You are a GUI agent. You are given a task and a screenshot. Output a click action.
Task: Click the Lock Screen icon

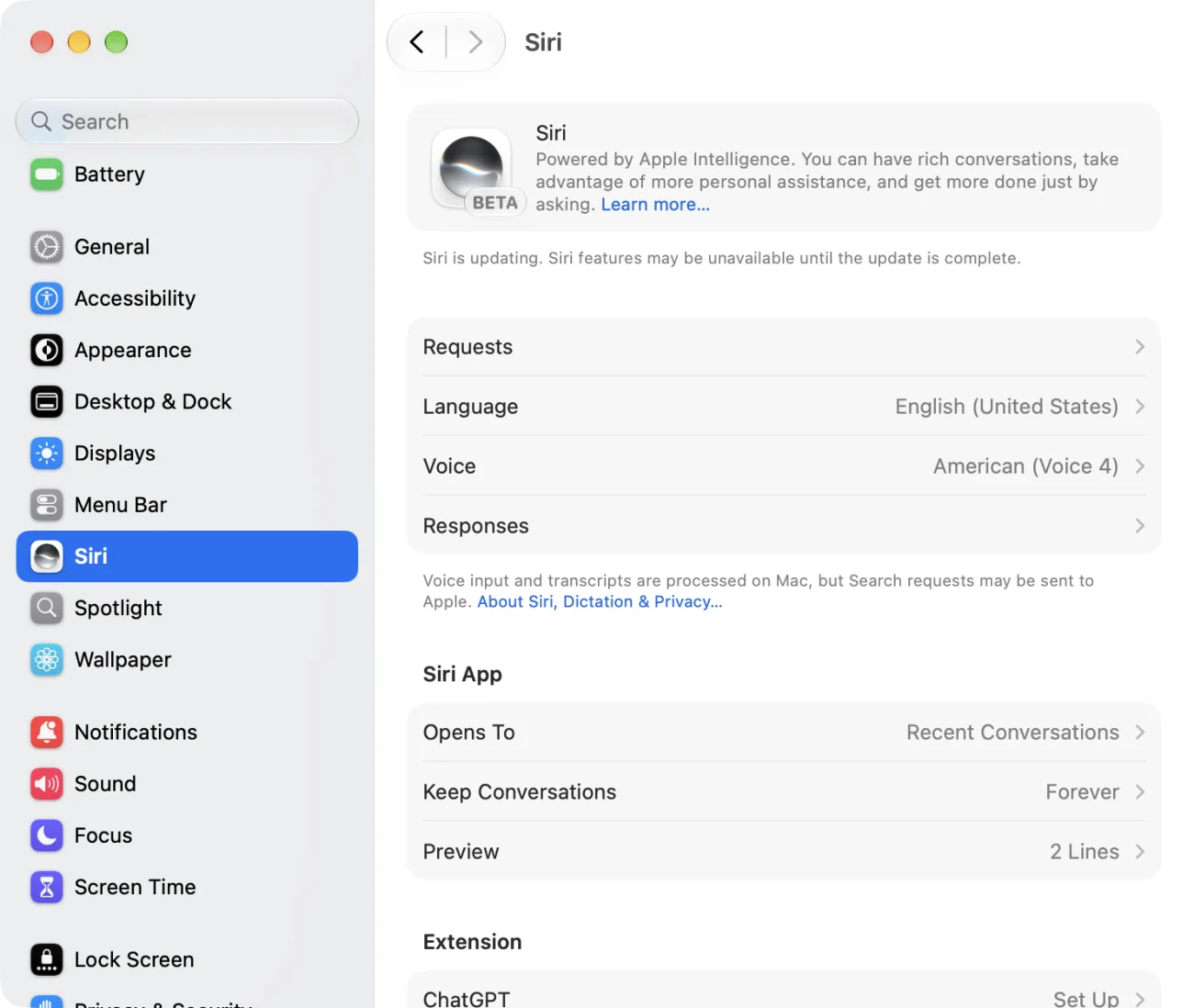[x=47, y=959]
